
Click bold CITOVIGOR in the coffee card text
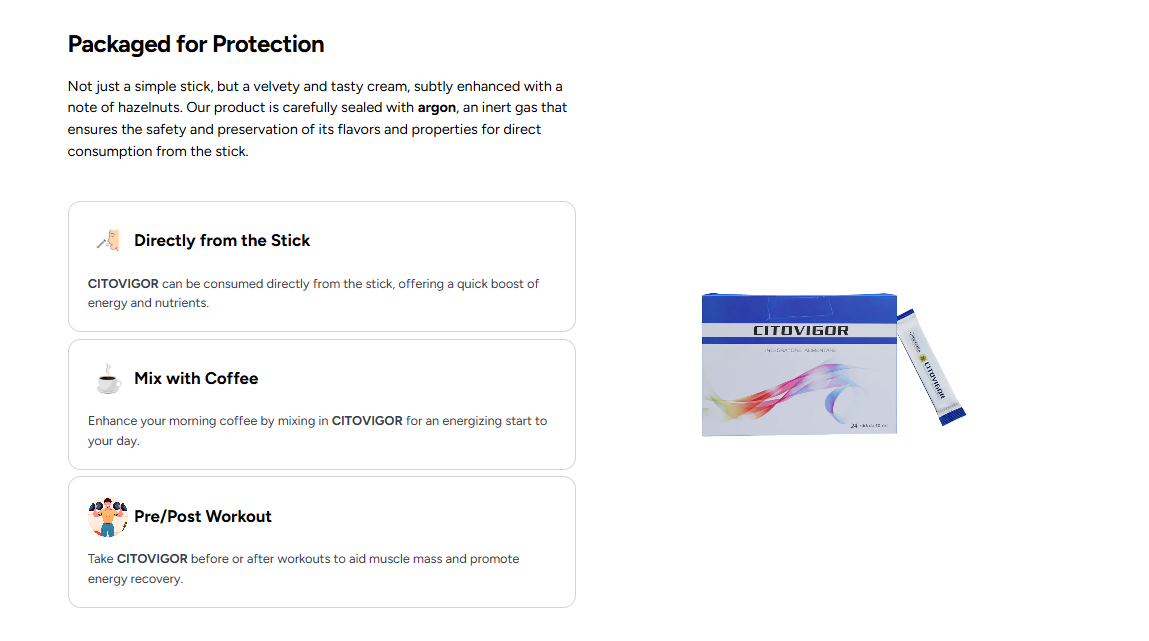pyautogui.click(x=367, y=421)
